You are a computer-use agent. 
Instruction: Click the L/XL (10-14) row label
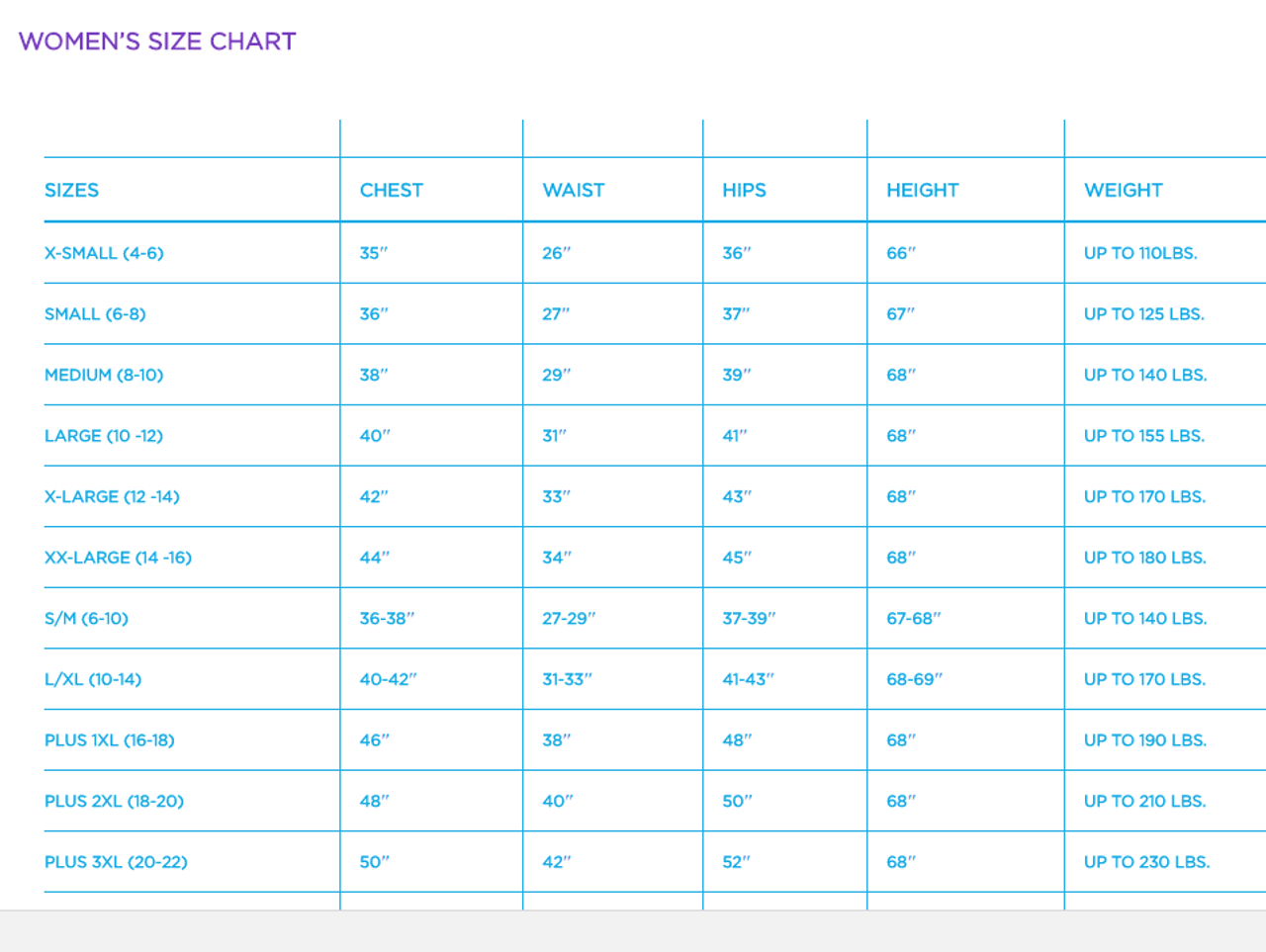click(93, 680)
